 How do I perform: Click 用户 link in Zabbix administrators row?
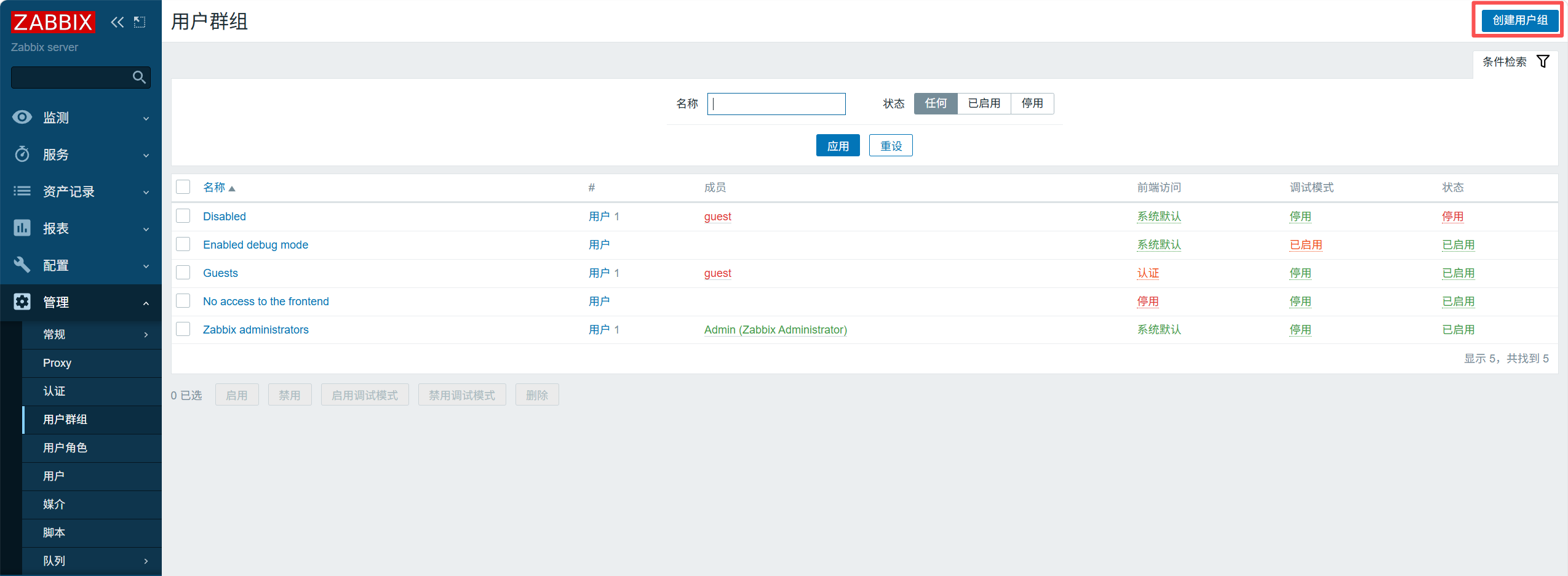599,330
